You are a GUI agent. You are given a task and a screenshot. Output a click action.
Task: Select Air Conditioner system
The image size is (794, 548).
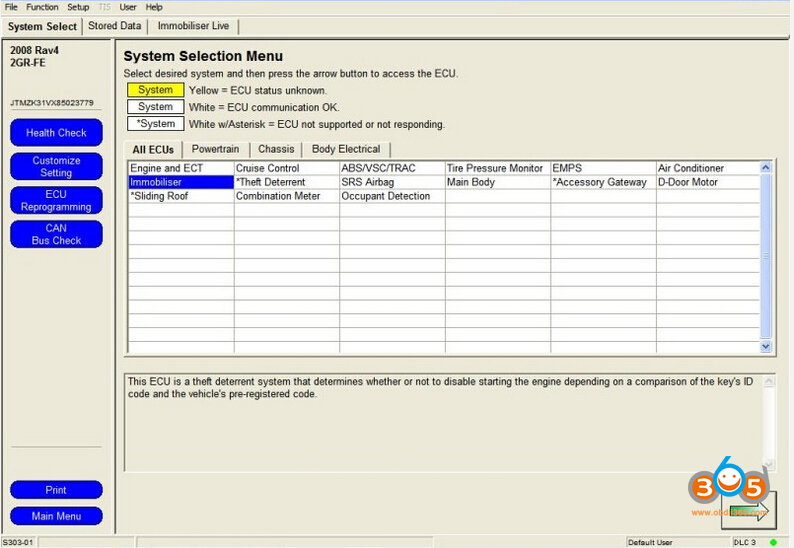click(708, 168)
